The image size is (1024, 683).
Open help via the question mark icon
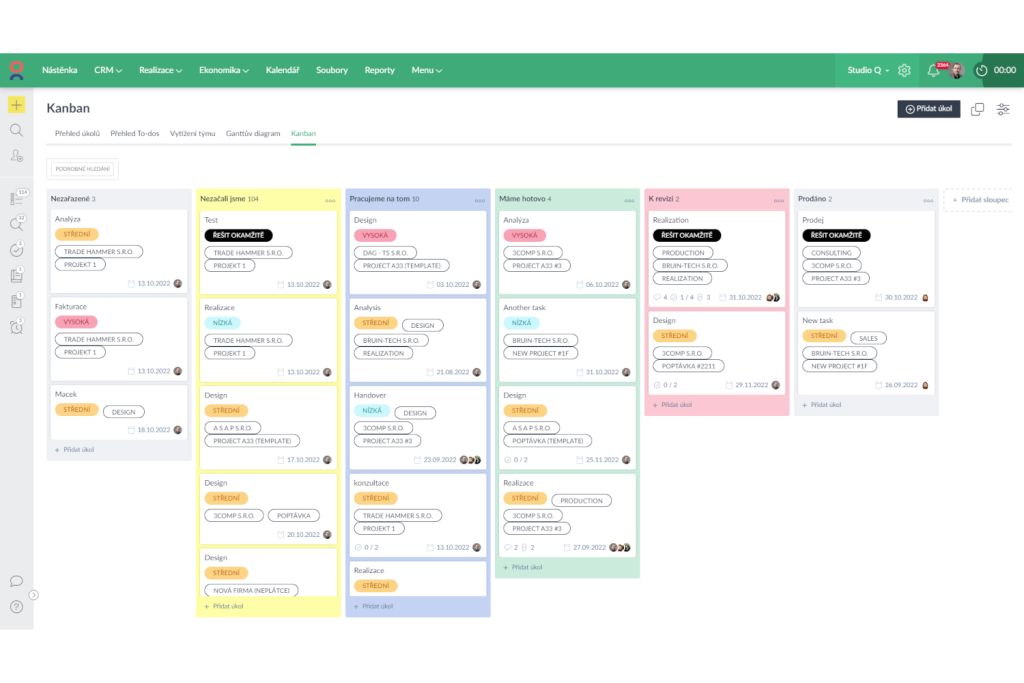coord(16,606)
